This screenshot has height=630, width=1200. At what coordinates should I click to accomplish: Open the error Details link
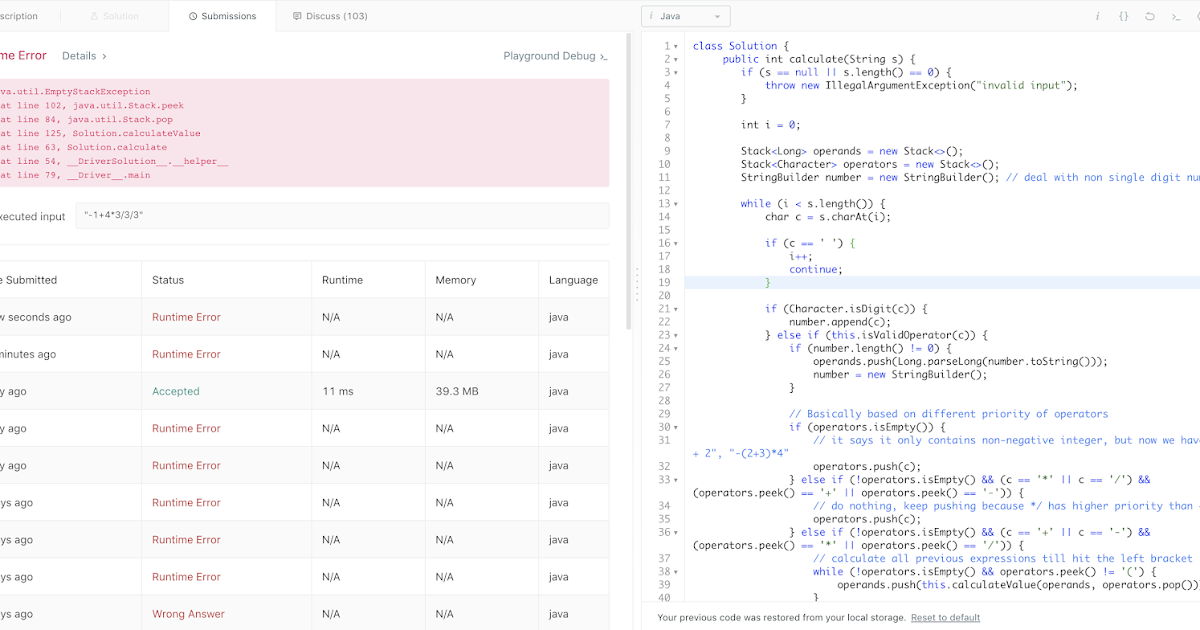tap(84, 56)
